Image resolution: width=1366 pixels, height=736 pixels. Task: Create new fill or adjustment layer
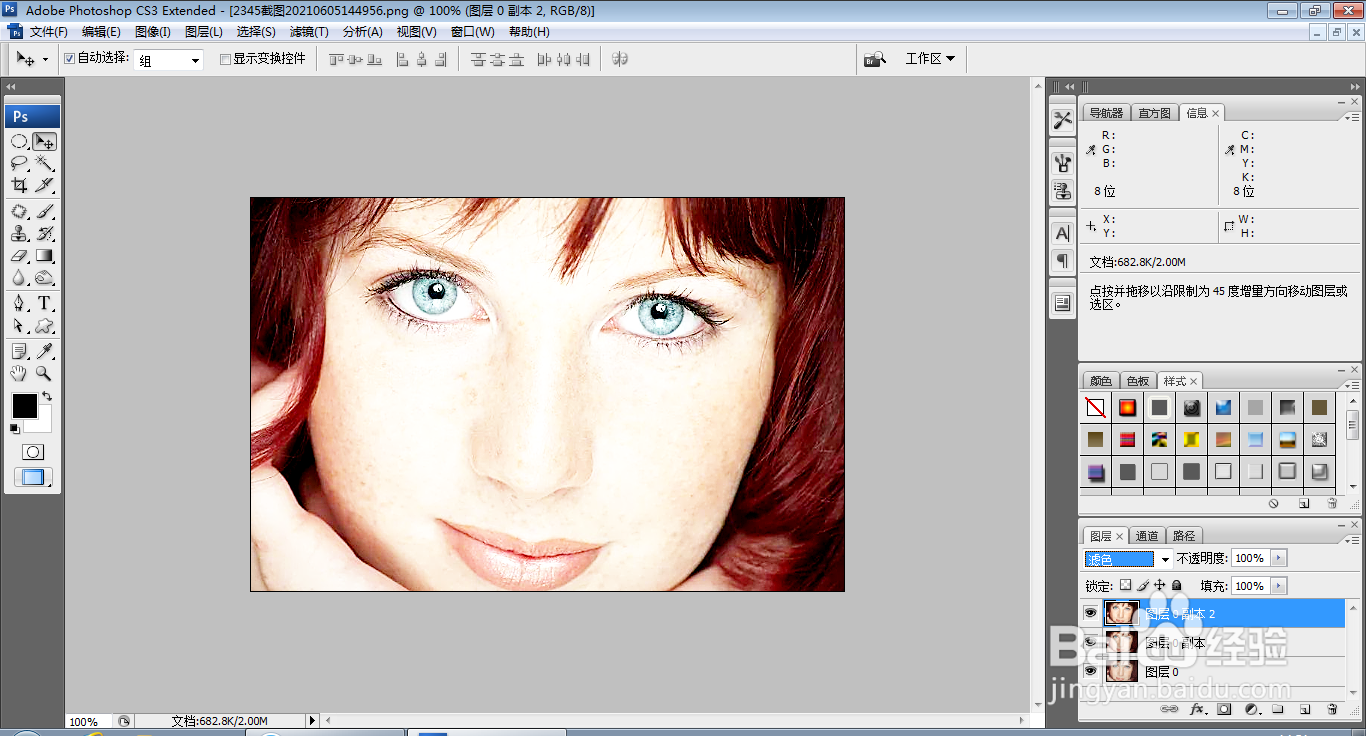click(1251, 709)
